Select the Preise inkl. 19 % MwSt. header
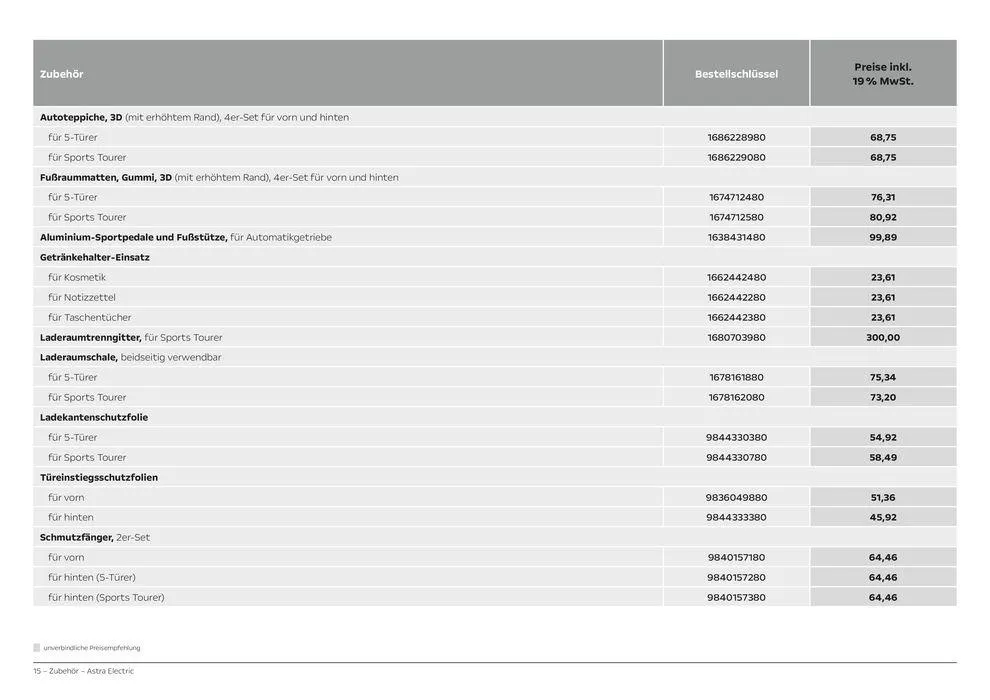Screen dimensions: 990x700 coord(883,74)
